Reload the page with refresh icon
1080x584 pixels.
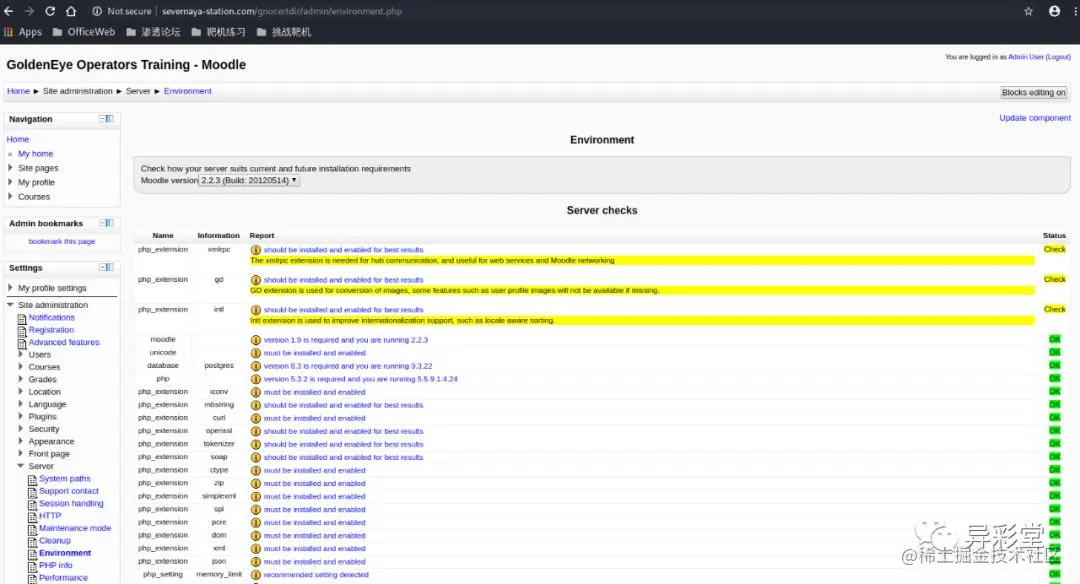point(50,11)
